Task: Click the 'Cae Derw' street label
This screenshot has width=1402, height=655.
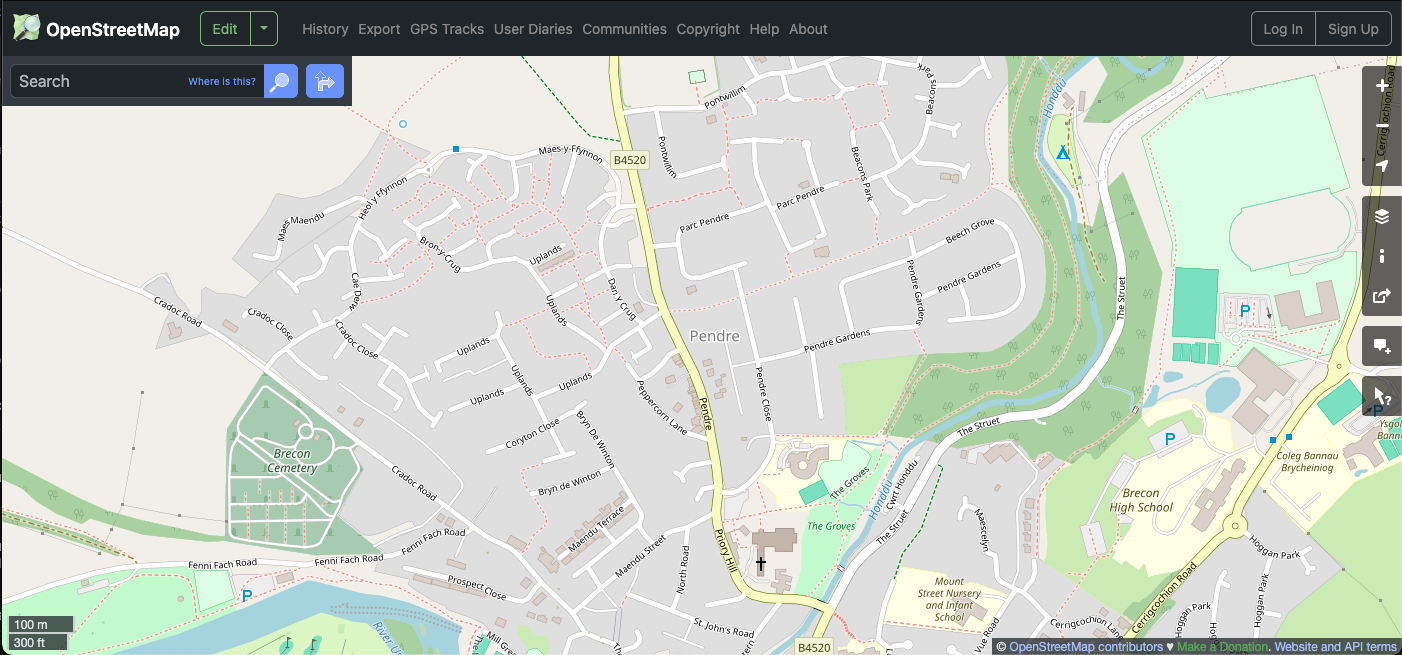Action: [x=355, y=293]
